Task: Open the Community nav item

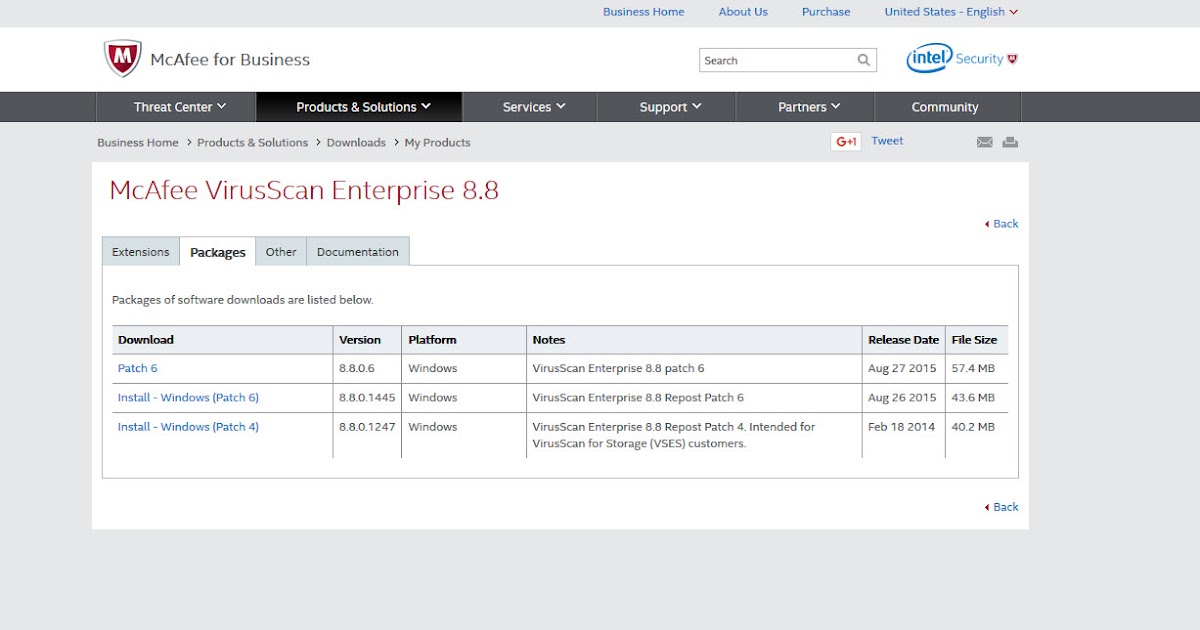Action: (945, 107)
